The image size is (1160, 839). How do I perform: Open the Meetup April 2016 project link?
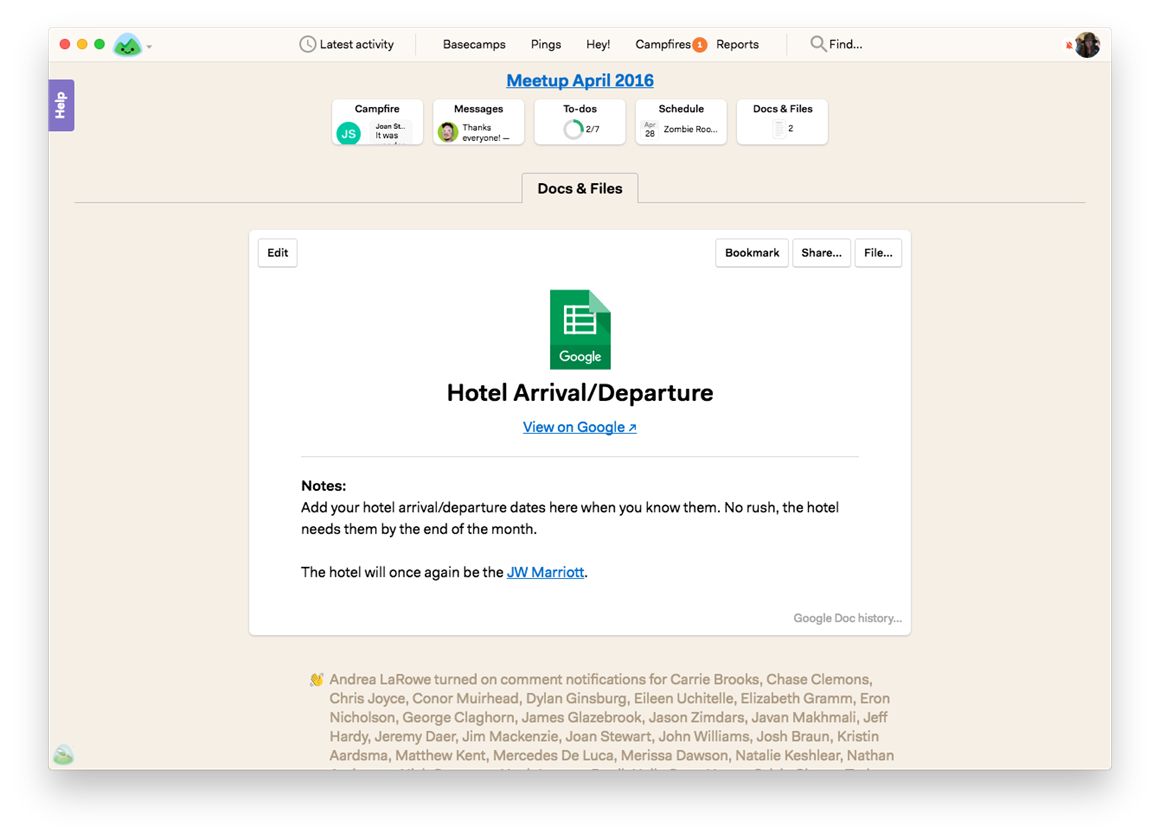point(580,80)
